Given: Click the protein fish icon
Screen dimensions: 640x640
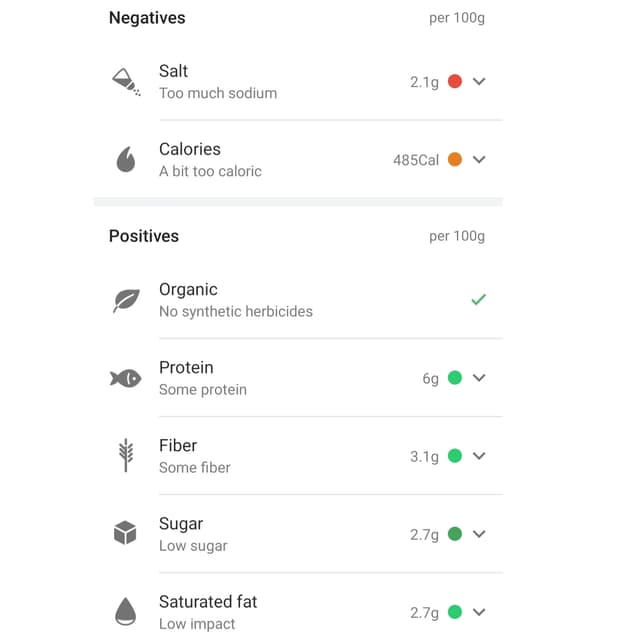Looking at the screenshot, I should (126, 378).
